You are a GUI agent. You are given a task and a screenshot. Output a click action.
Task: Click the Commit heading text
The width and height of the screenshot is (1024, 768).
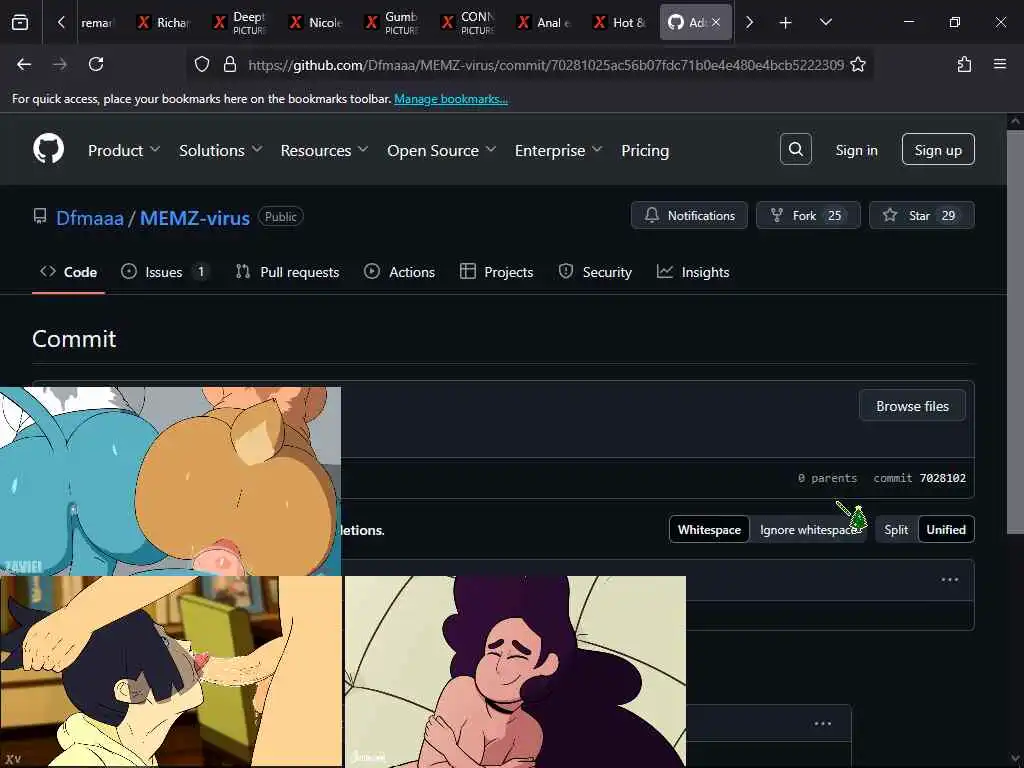(74, 339)
